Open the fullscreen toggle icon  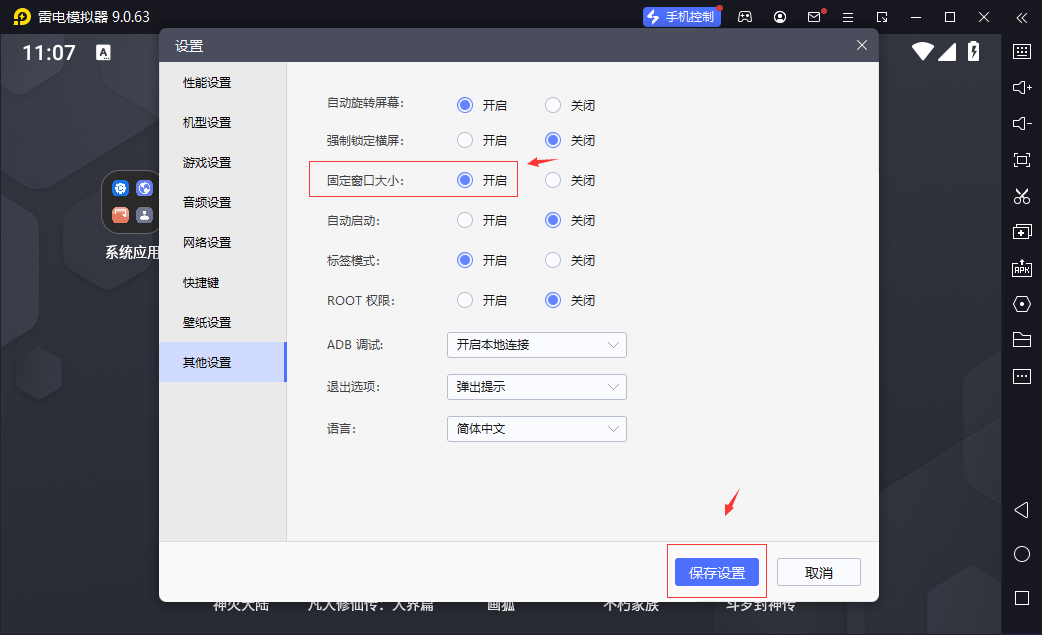tap(1022, 159)
